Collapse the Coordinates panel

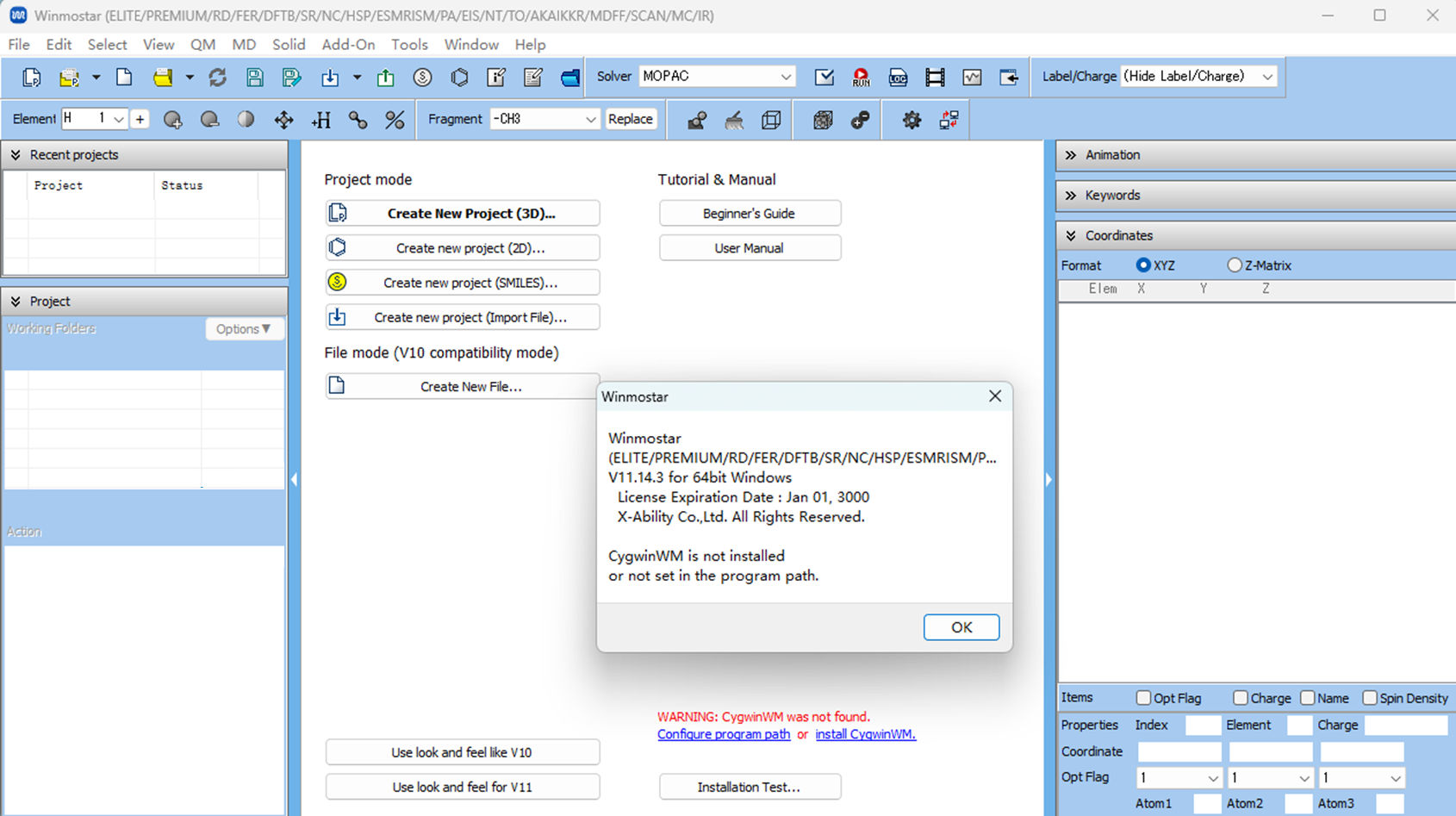click(1071, 236)
